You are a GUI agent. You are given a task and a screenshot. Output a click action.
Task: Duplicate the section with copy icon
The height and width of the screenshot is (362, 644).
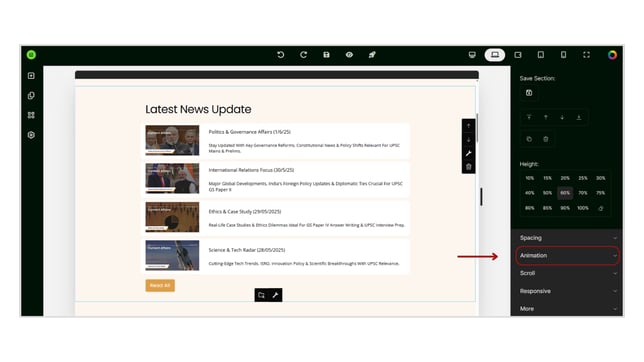point(529,139)
